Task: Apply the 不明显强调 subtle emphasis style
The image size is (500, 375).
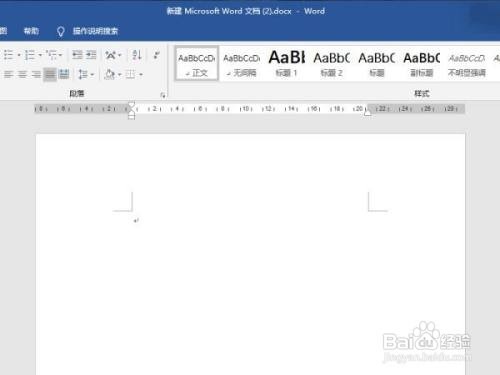Action: coord(467,64)
